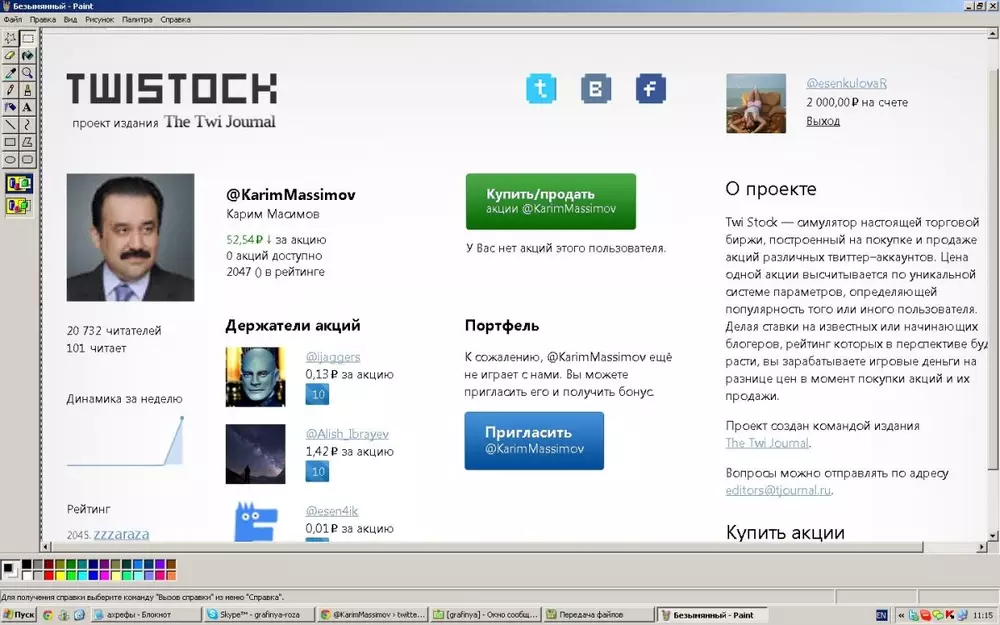This screenshot has height=625, width=1000.
Task: Activate the eyedropper Pick Color tool
Action: pyautogui.click(x=10, y=73)
